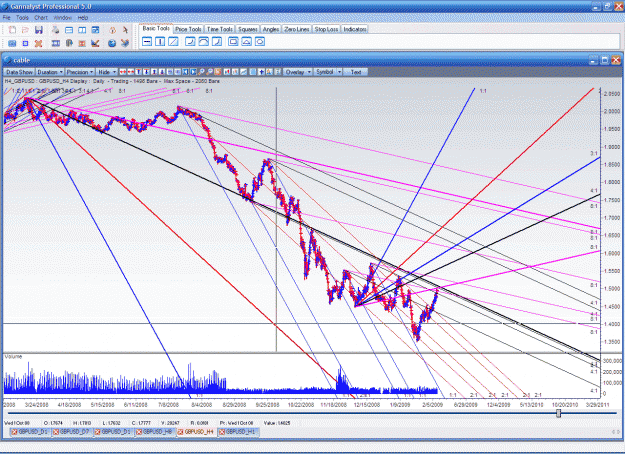Click the scroll-left arrow icon in chart toolbar
625x454 pixels.
click(185, 72)
